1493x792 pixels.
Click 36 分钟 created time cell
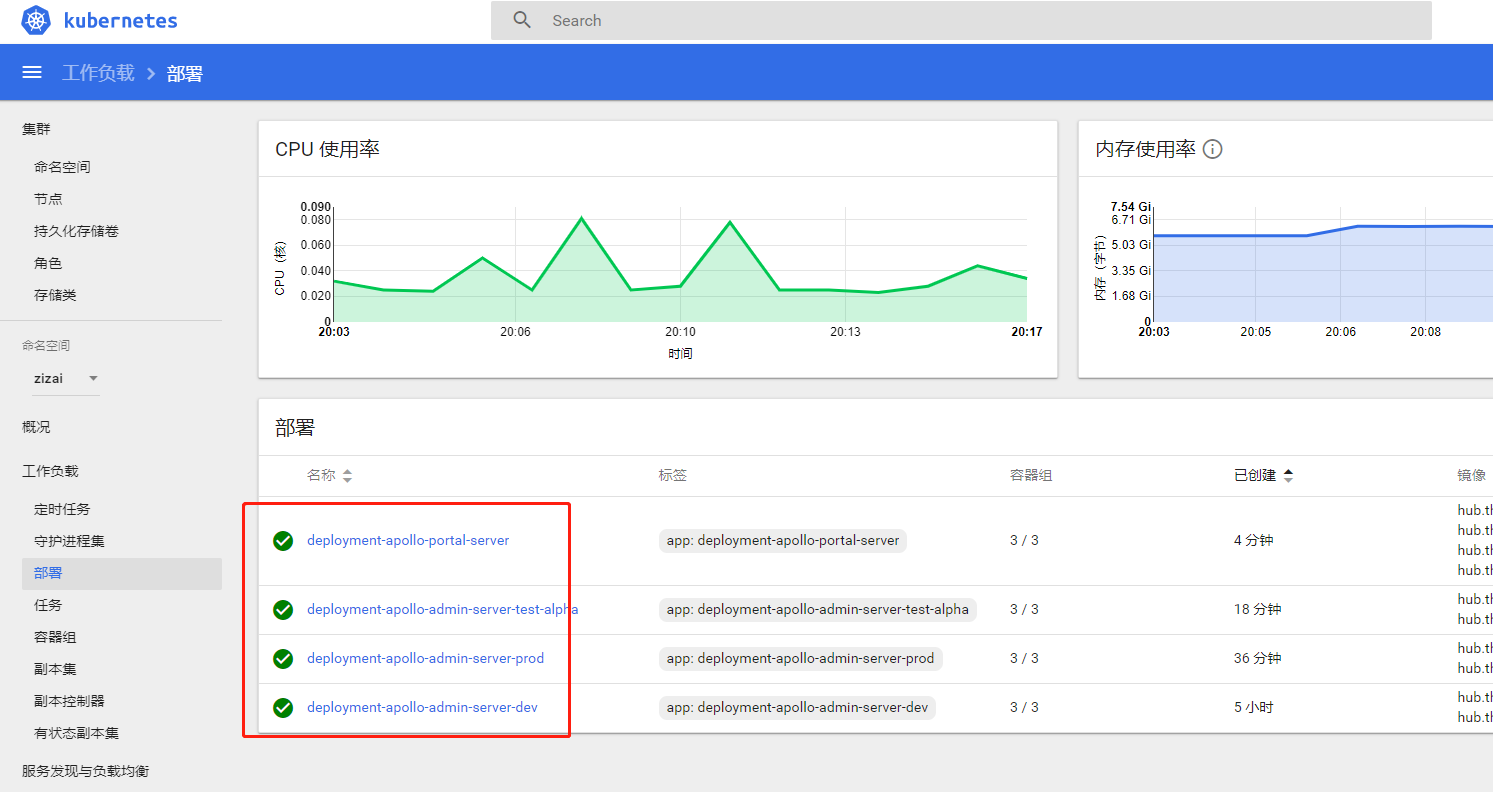(x=1257, y=658)
